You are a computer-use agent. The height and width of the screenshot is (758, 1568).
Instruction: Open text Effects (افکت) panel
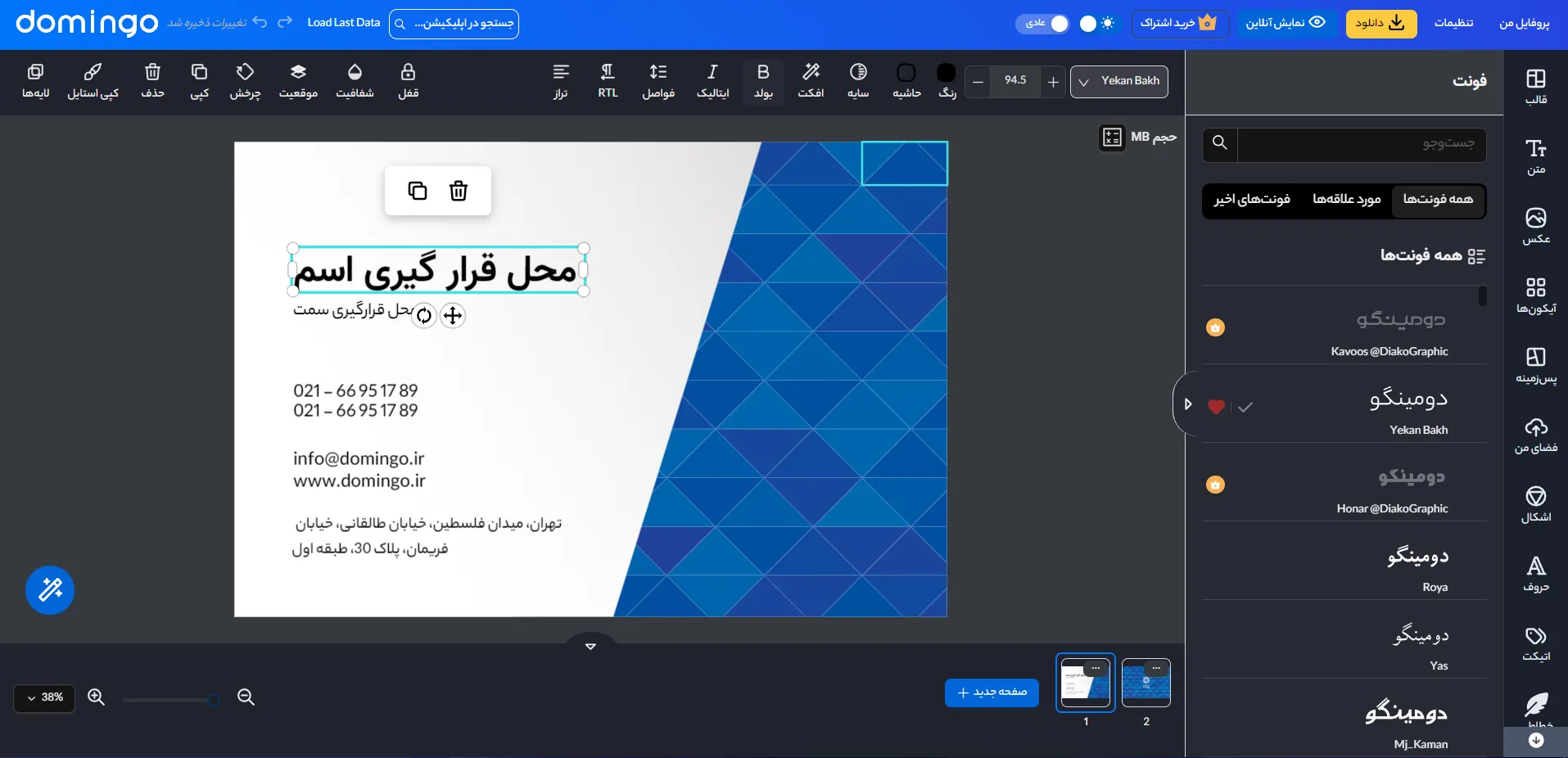click(x=811, y=81)
